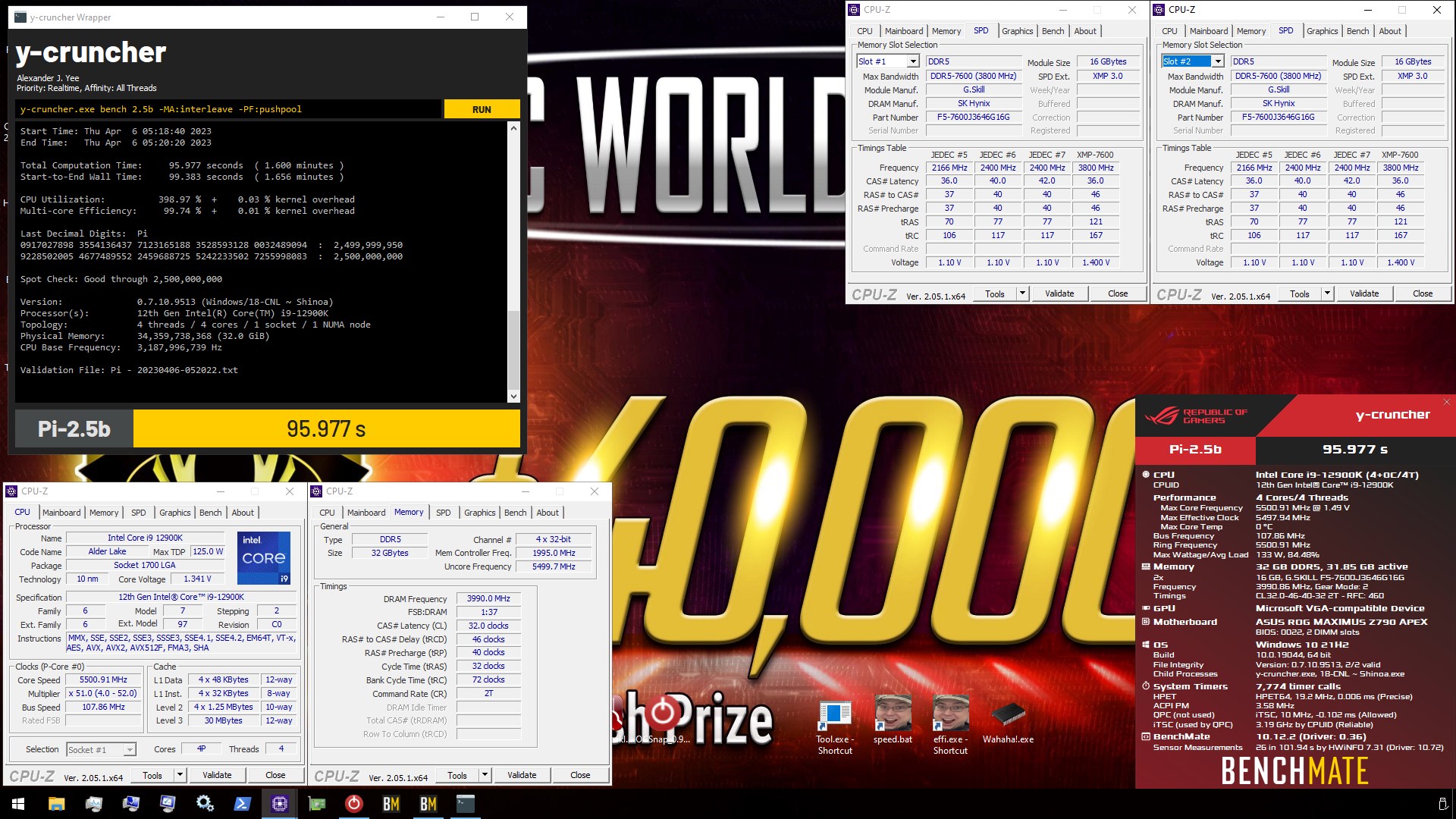Click the Pi-2.5b label in y-cruncher Wrapper
1456x819 pixels.
74,428
